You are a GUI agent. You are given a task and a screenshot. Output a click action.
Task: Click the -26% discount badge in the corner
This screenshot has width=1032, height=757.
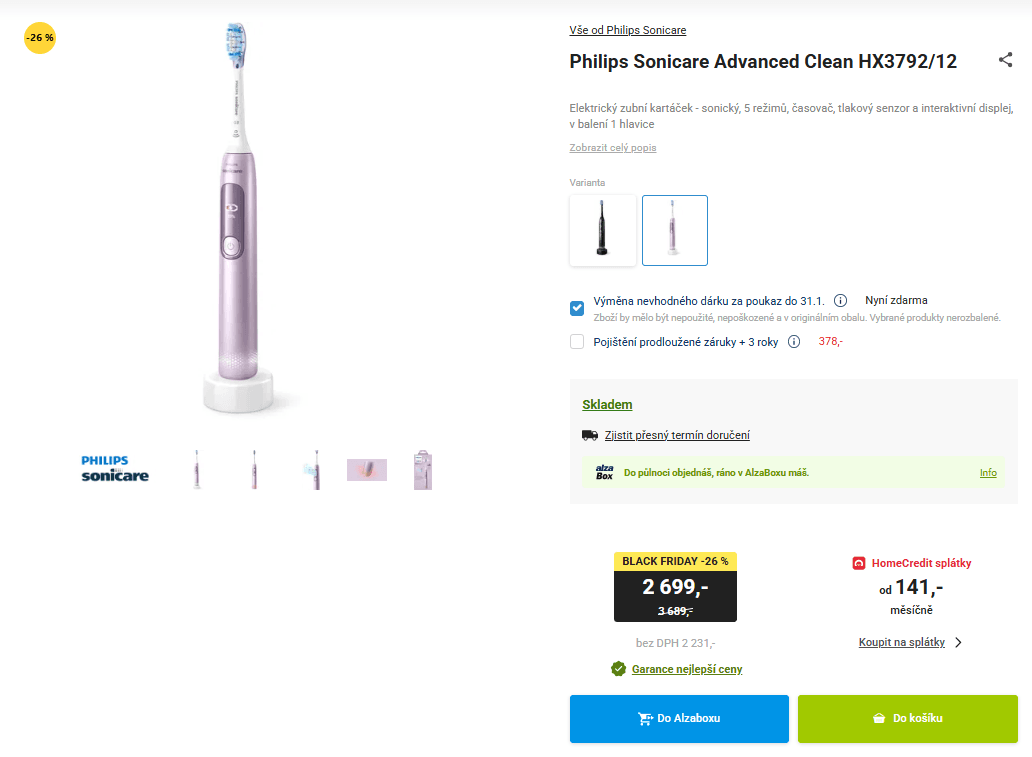coord(39,38)
